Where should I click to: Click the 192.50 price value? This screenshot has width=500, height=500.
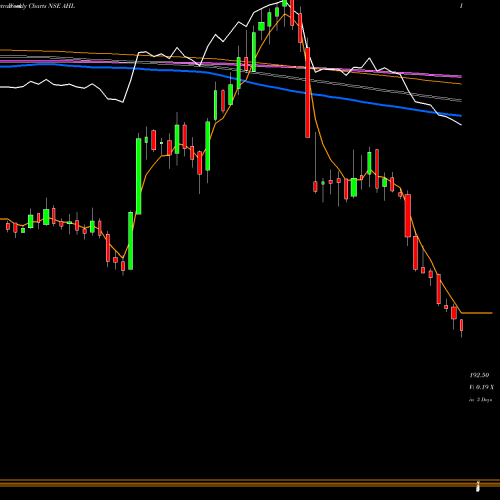[x=479, y=375]
